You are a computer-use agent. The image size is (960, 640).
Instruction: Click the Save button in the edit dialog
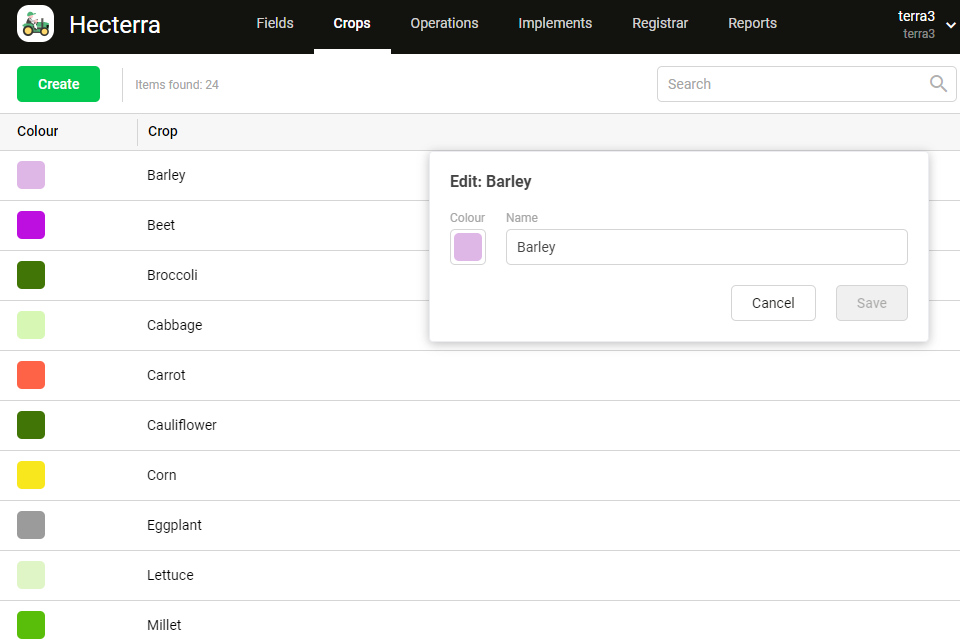point(871,303)
